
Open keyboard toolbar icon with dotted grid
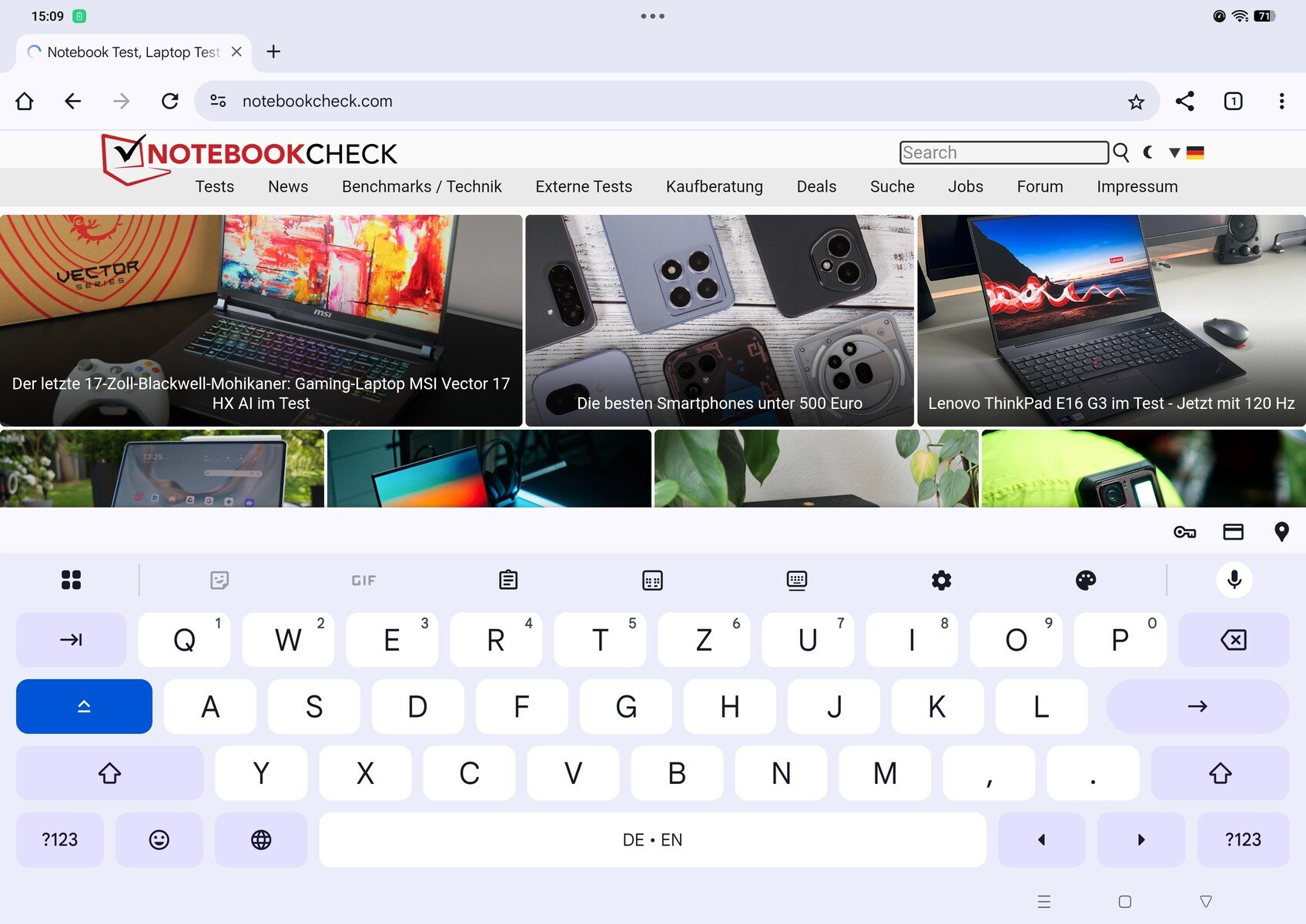652,580
